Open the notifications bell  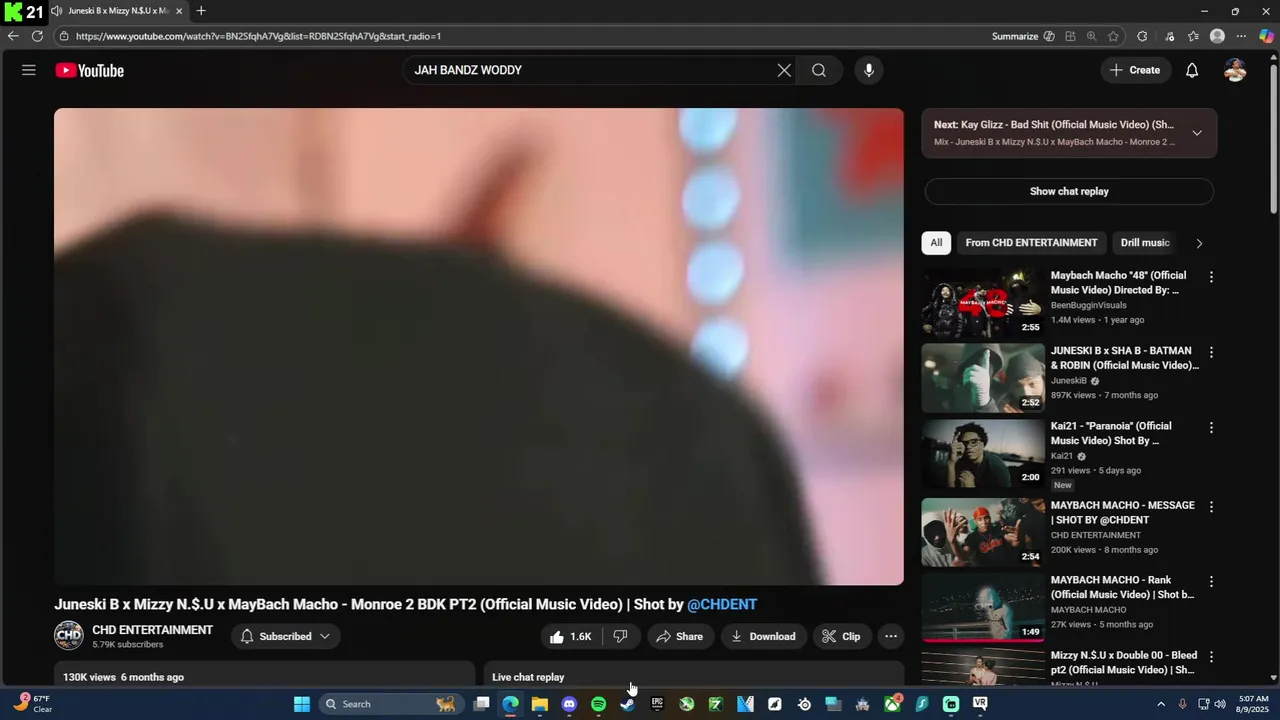tap(1192, 70)
